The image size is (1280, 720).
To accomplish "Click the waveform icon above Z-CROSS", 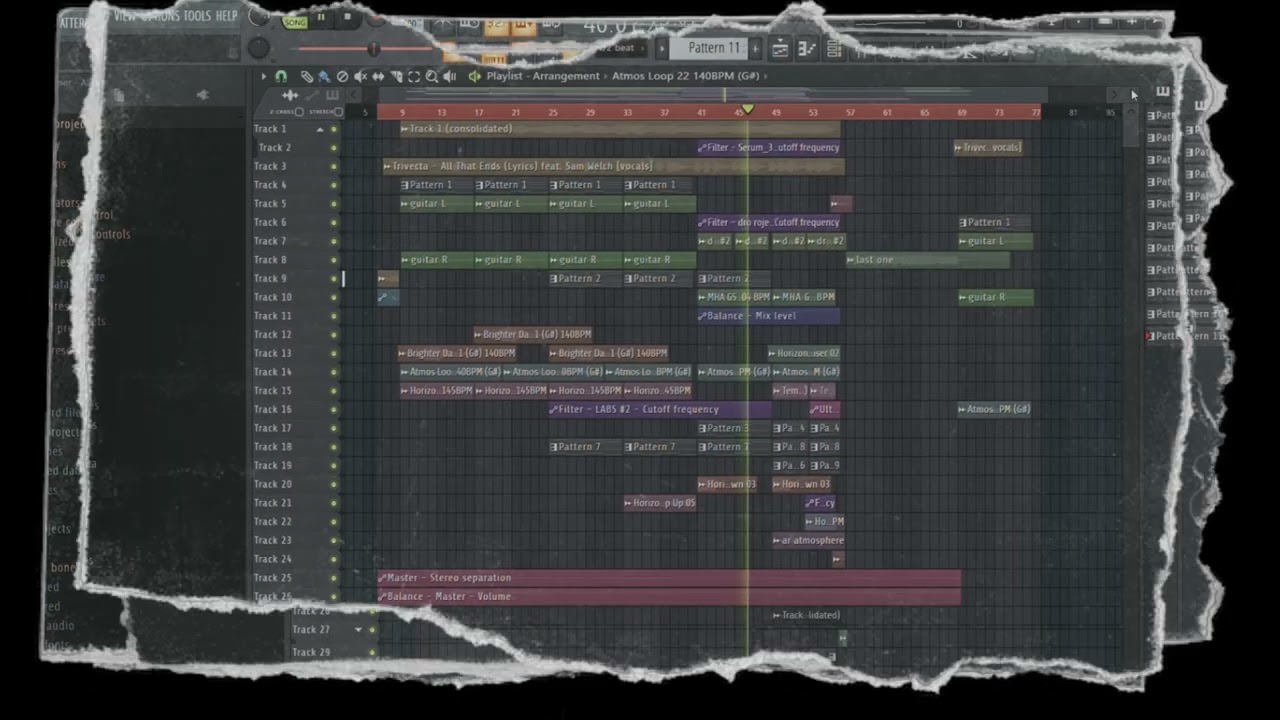I will click(x=290, y=96).
